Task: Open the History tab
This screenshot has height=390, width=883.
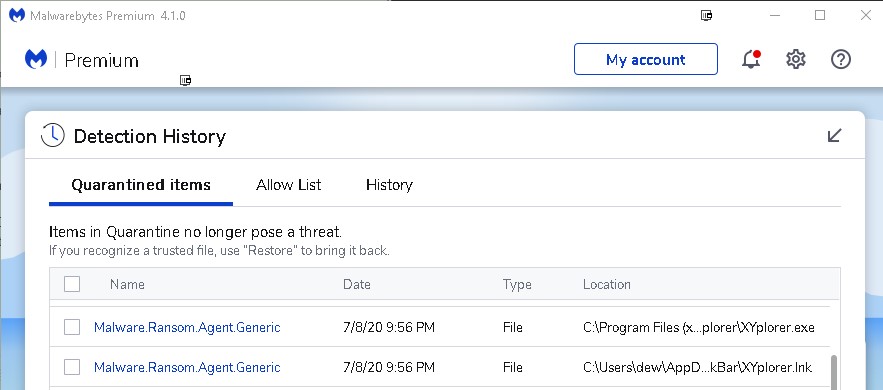Action: pyautogui.click(x=389, y=185)
